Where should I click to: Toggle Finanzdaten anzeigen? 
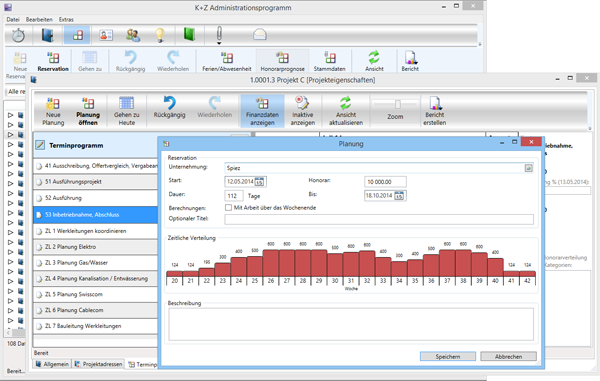click(x=262, y=111)
